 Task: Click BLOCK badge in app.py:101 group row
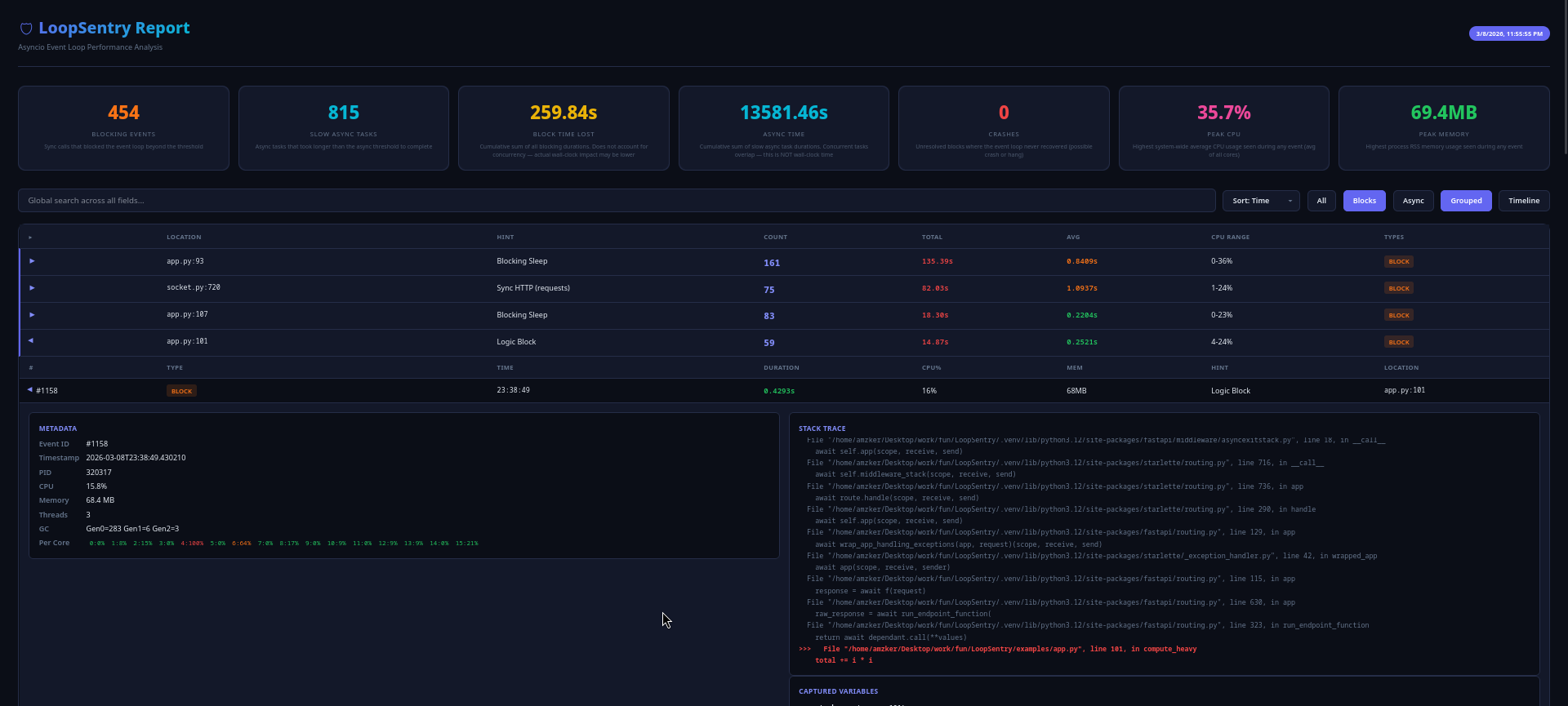pos(1399,343)
